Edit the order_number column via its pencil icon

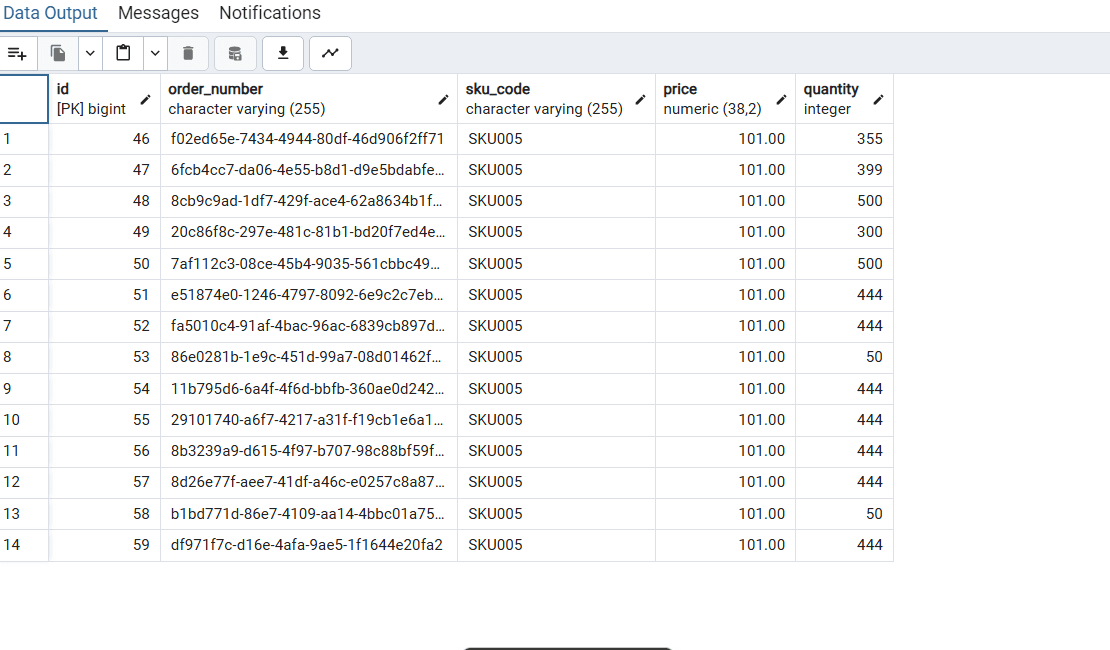[443, 100]
